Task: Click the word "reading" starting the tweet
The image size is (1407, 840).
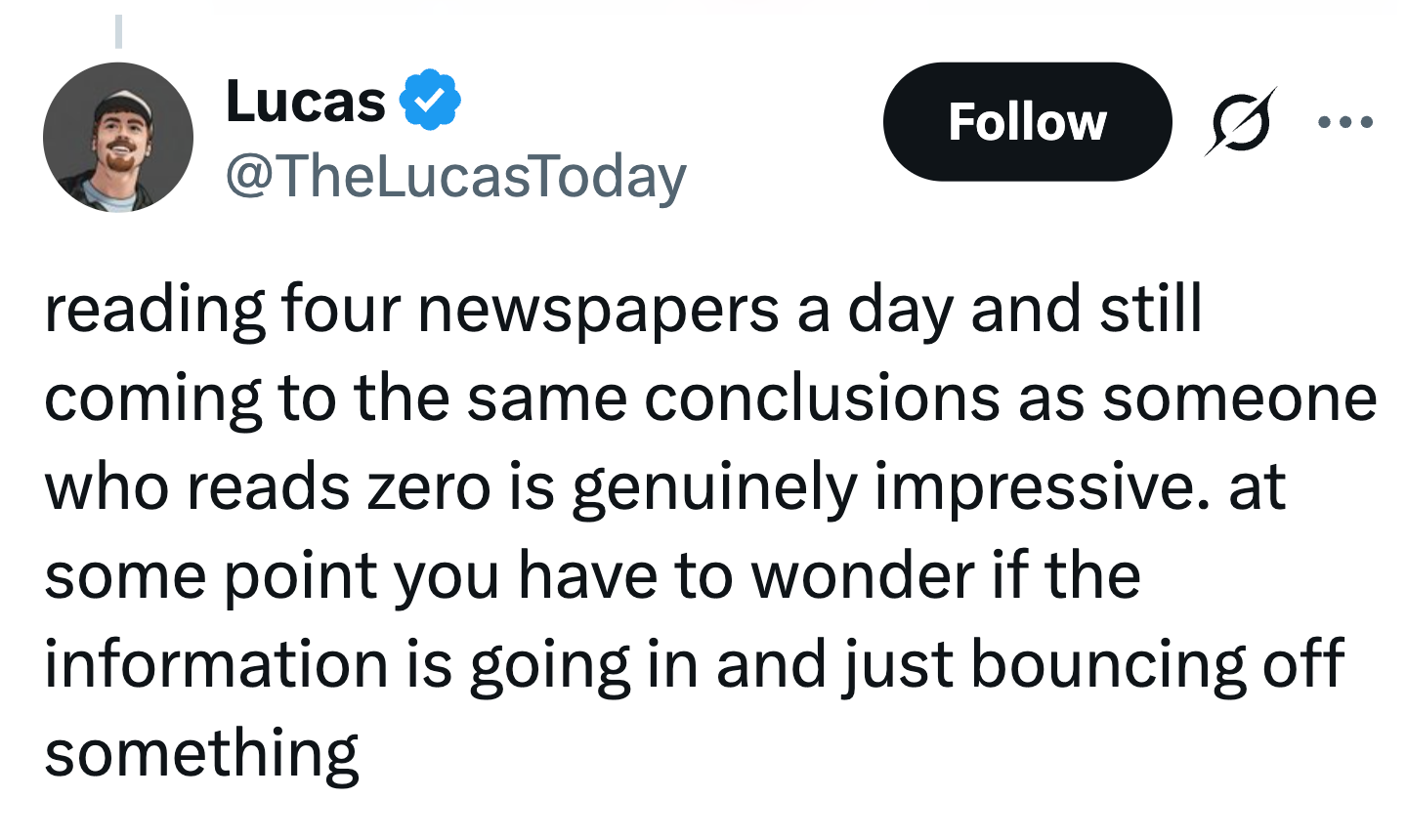Action: [154, 310]
